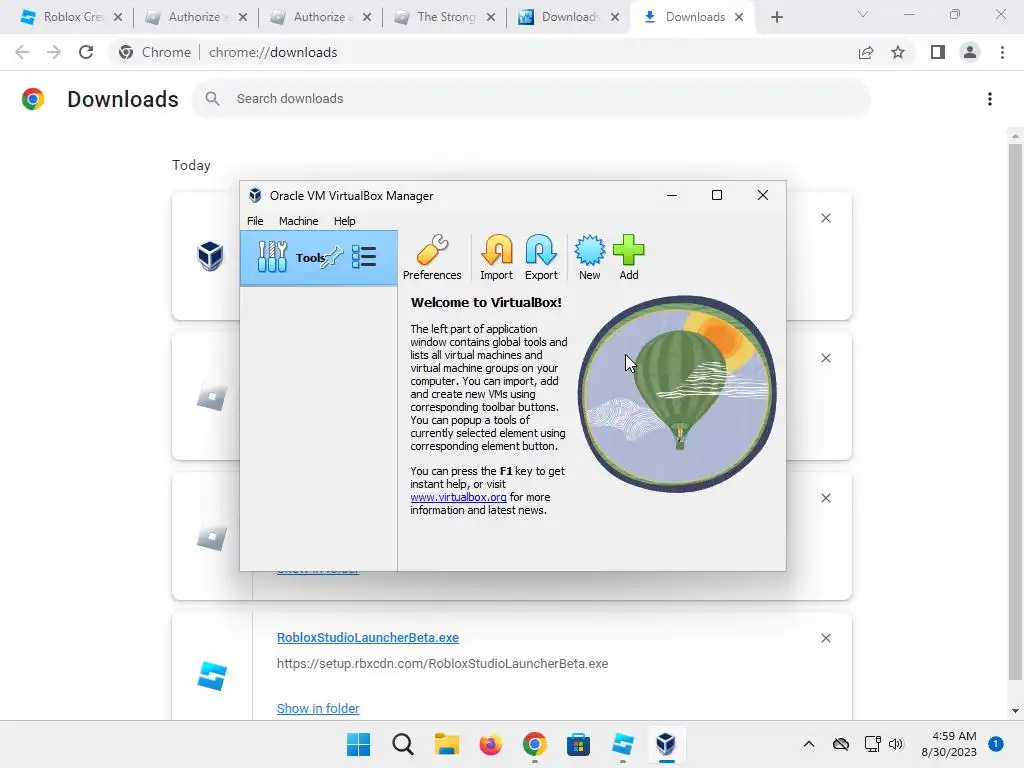Select the Tools item in VirtualBox sidebar
This screenshot has width=1024, height=768.
319,257
